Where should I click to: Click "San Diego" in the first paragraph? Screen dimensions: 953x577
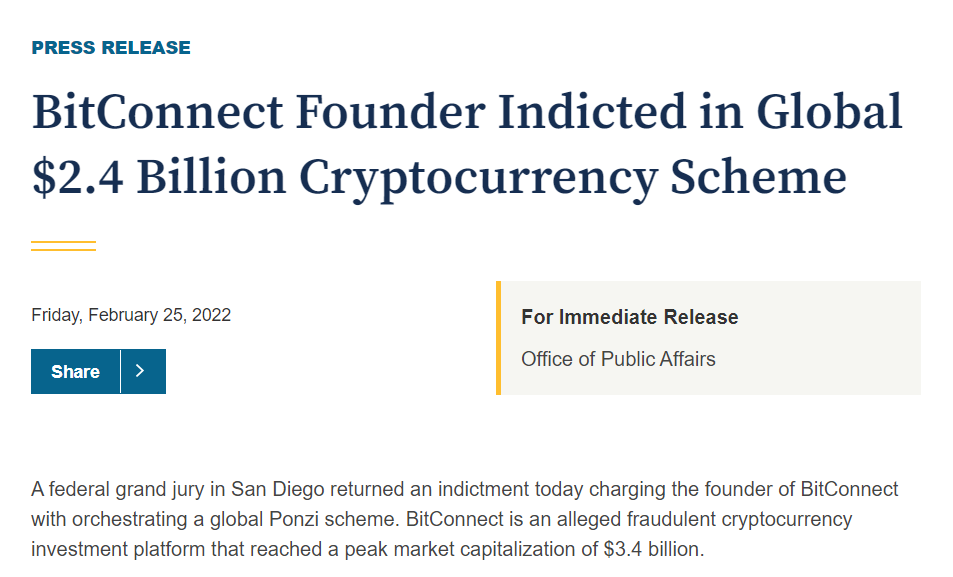(x=278, y=489)
